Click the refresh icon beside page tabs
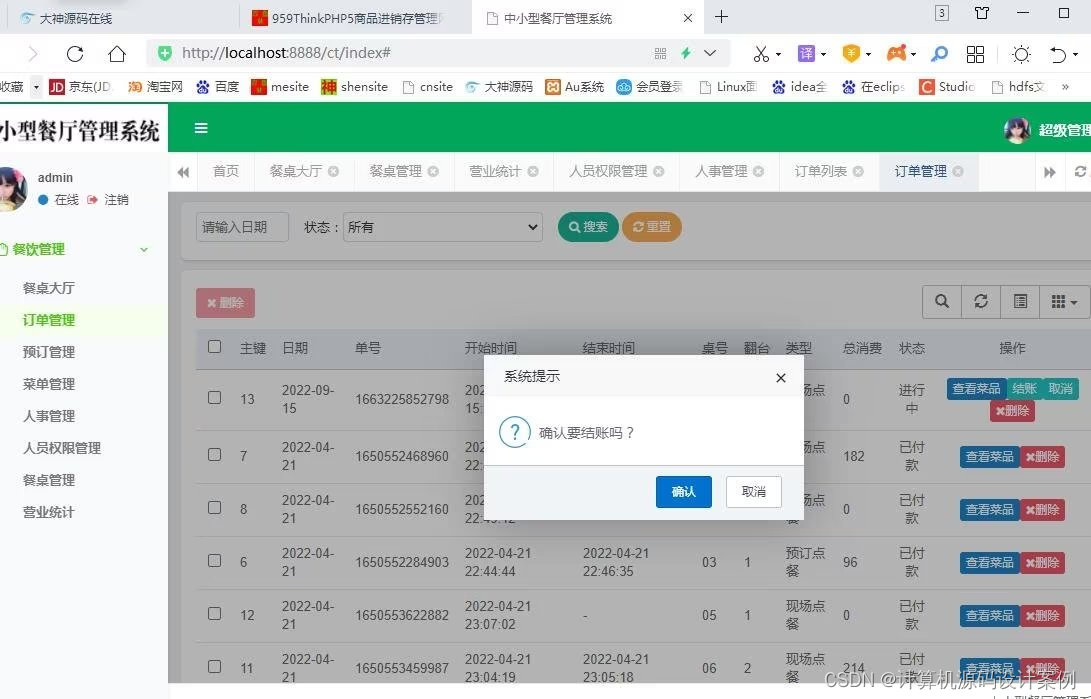Image resolution: width=1091 pixels, height=699 pixels. coord(1080,171)
